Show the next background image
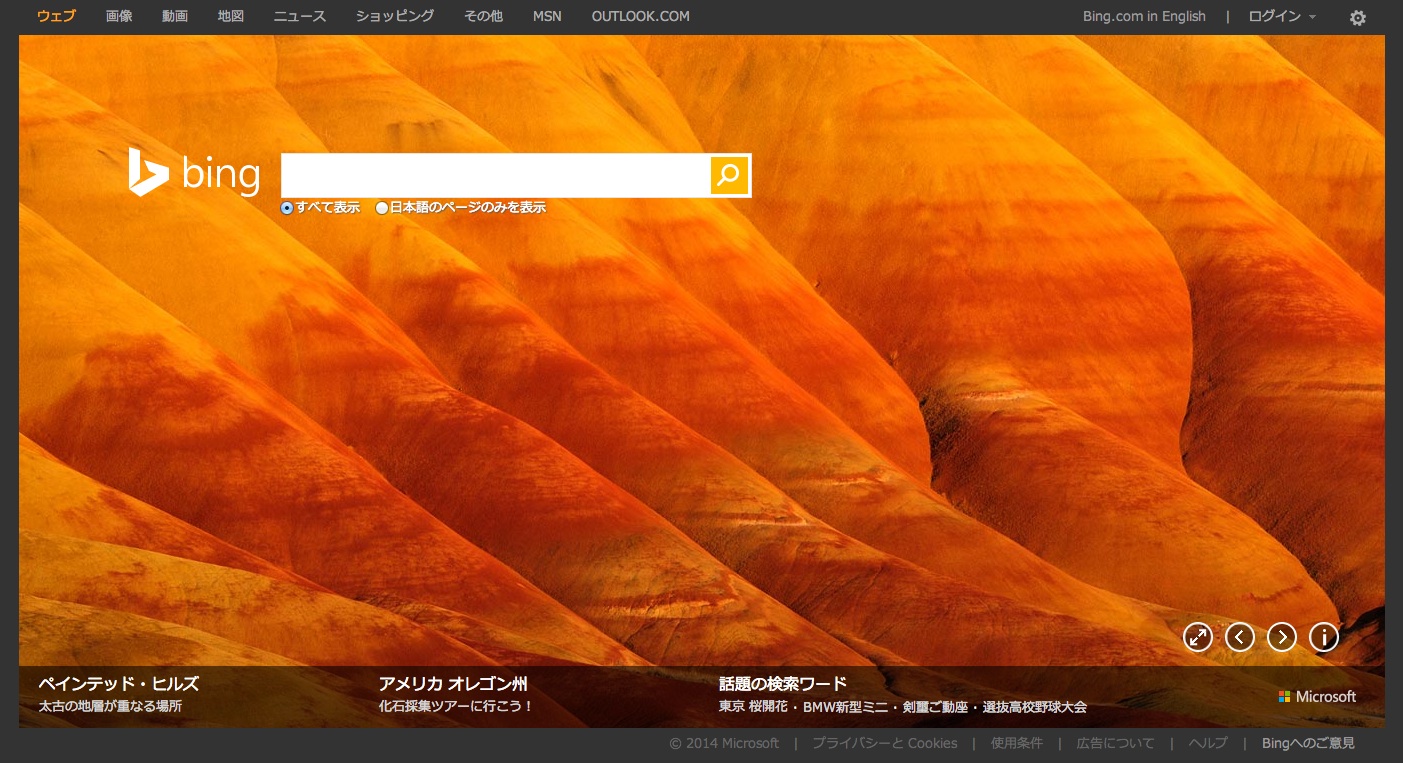 coord(1282,637)
